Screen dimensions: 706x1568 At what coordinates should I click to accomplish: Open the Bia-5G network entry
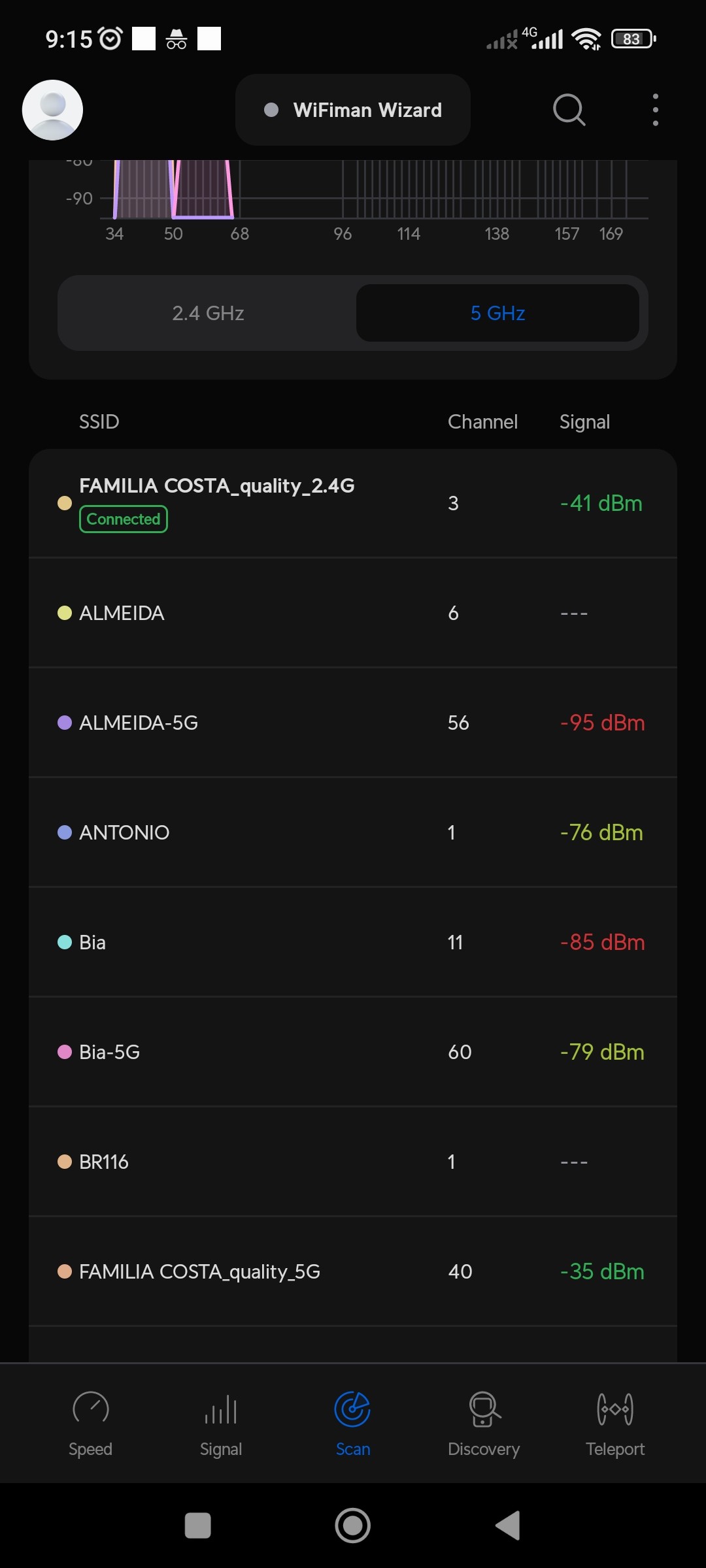click(x=353, y=1052)
